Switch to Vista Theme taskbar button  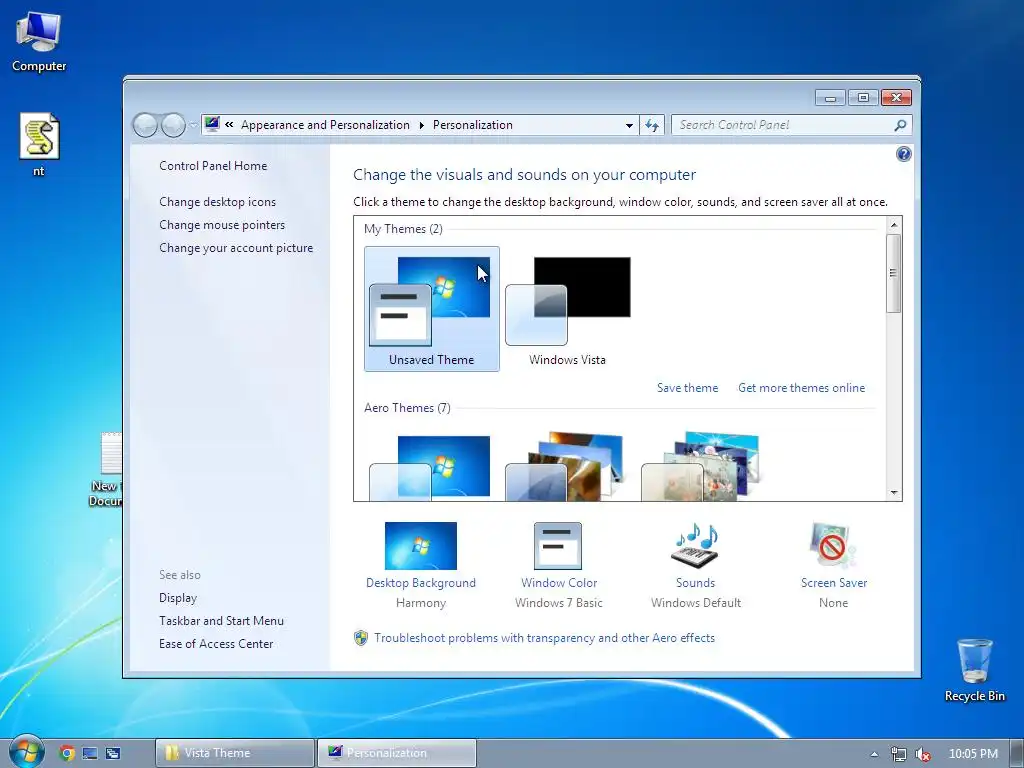235,753
